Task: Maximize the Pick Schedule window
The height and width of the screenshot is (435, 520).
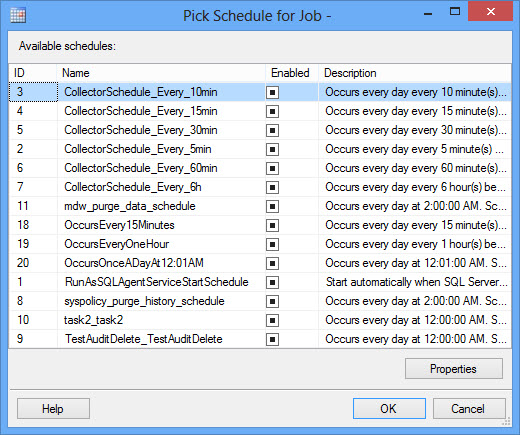Action: pyautogui.click(x=455, y=12)
